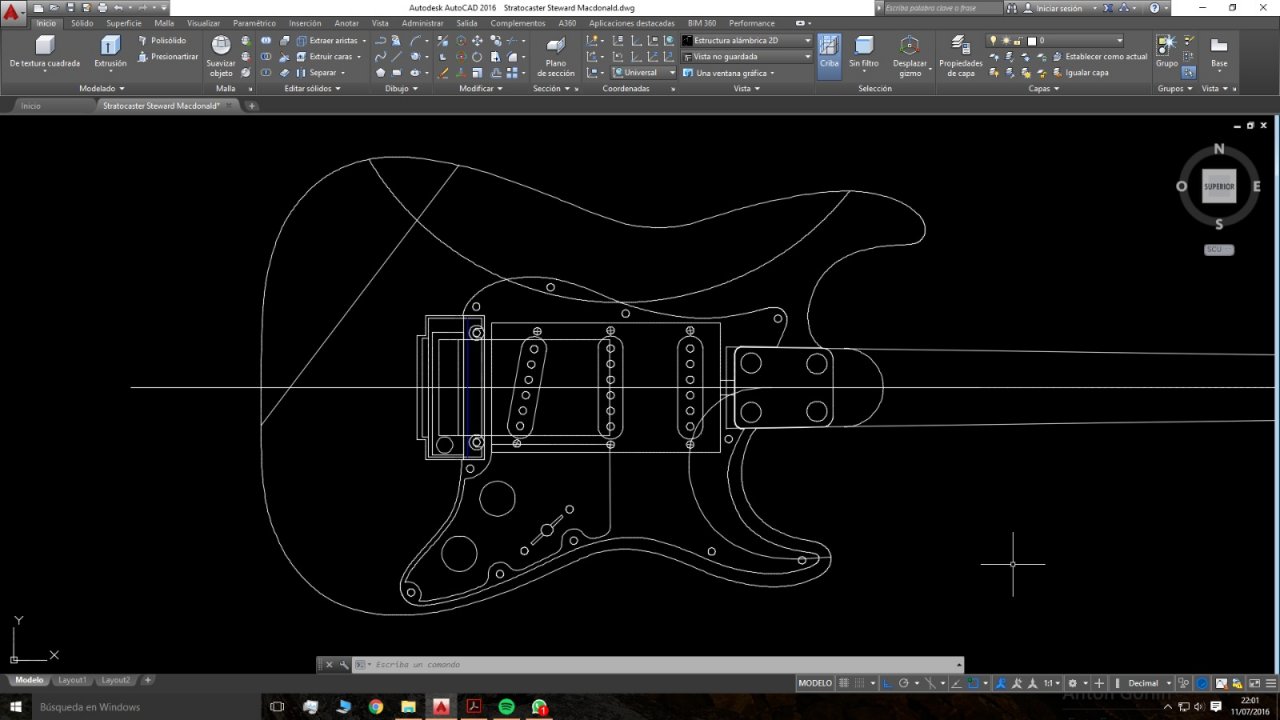
Task: Open the Anotar ribbon tab
Action: (x=346, y=23)
